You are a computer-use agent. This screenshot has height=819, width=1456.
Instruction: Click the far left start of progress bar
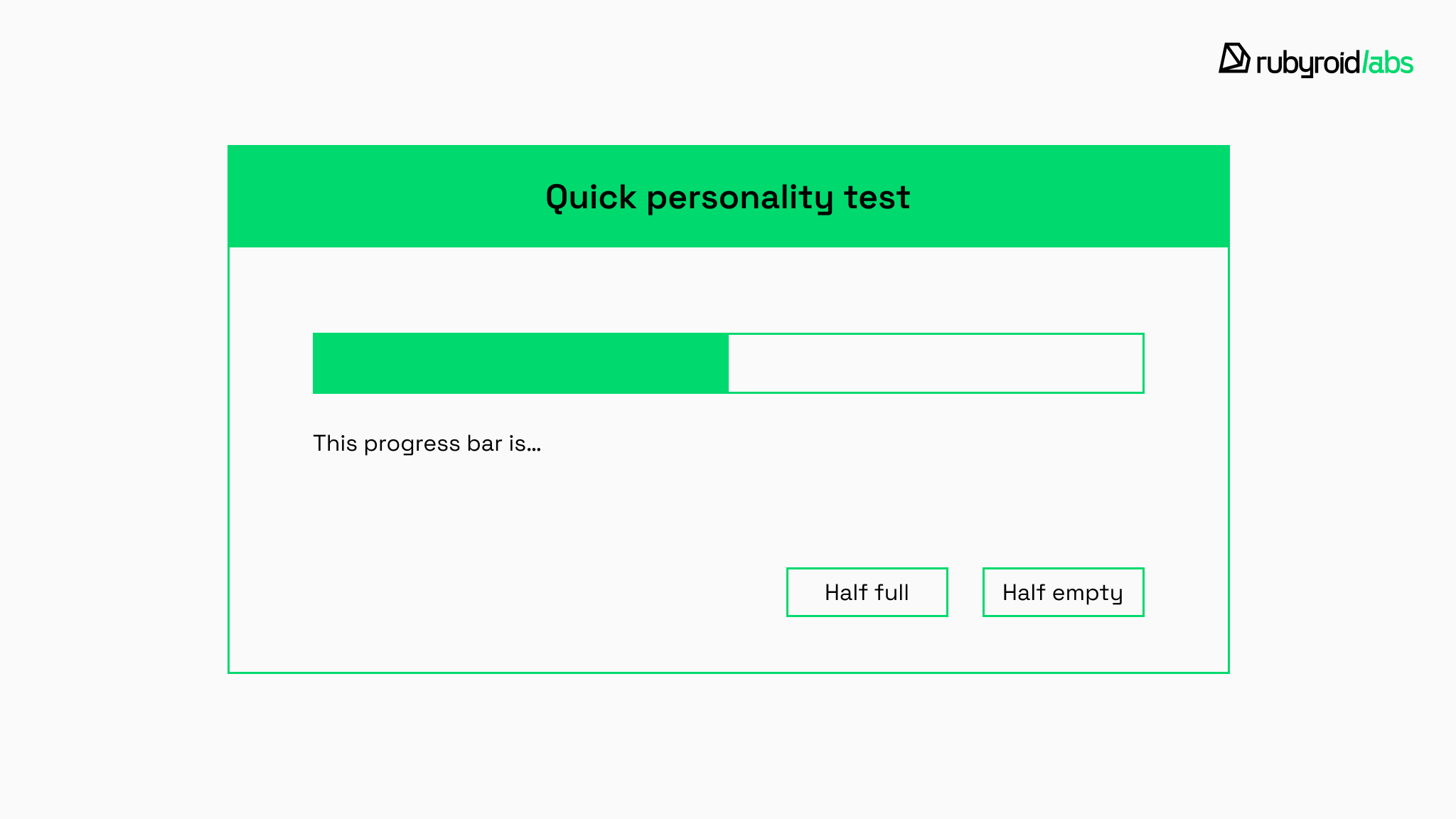click(316, 363)
